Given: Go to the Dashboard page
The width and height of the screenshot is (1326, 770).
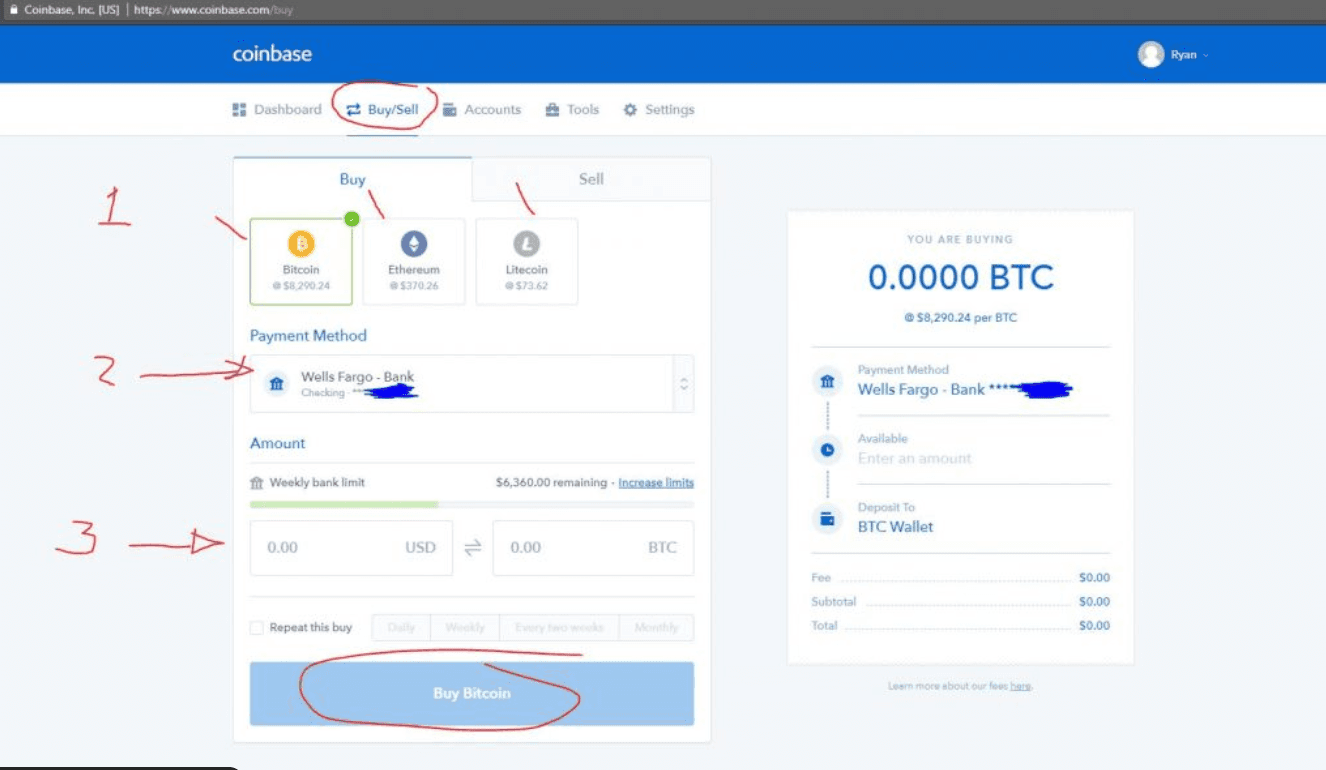Looking at the screenshot, I should pos(277,110).
